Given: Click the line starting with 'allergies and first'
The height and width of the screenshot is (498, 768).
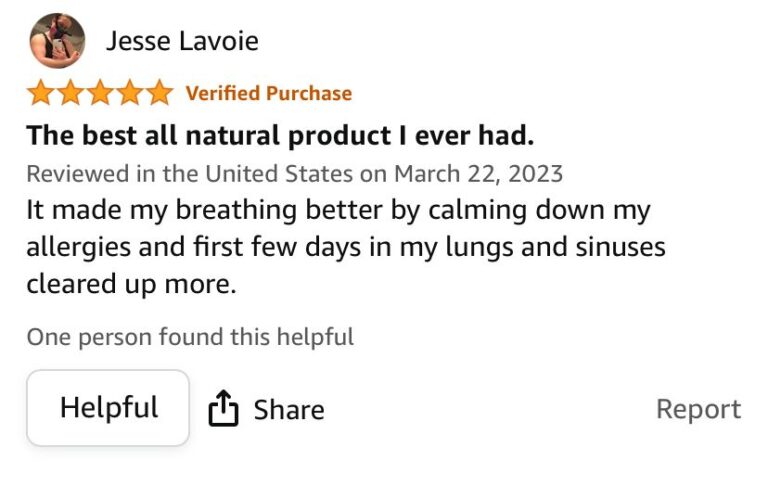Looking at the screenshot, I should point(345,247).
